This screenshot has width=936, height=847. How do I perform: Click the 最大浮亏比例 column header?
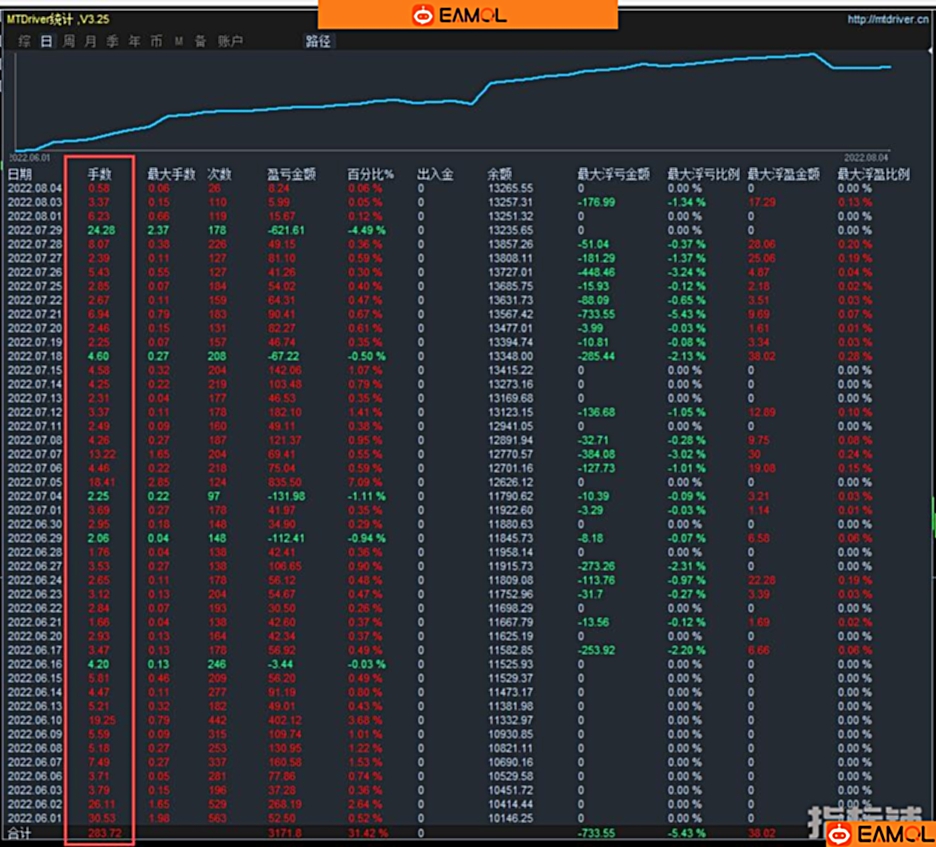pyautogui.click(x=703, y=174)
